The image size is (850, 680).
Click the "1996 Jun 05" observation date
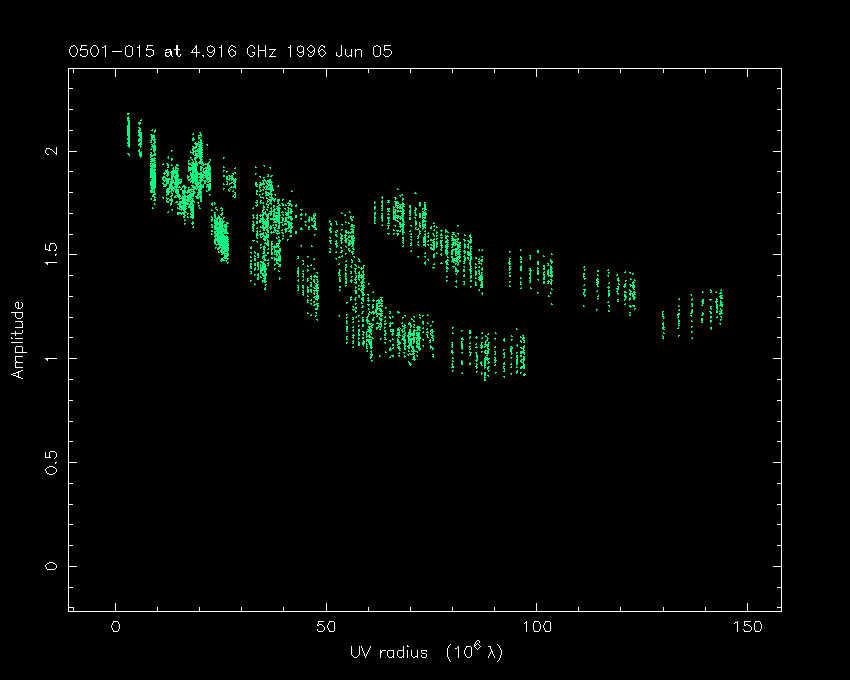pyautogui.click(x=335, y=51)
